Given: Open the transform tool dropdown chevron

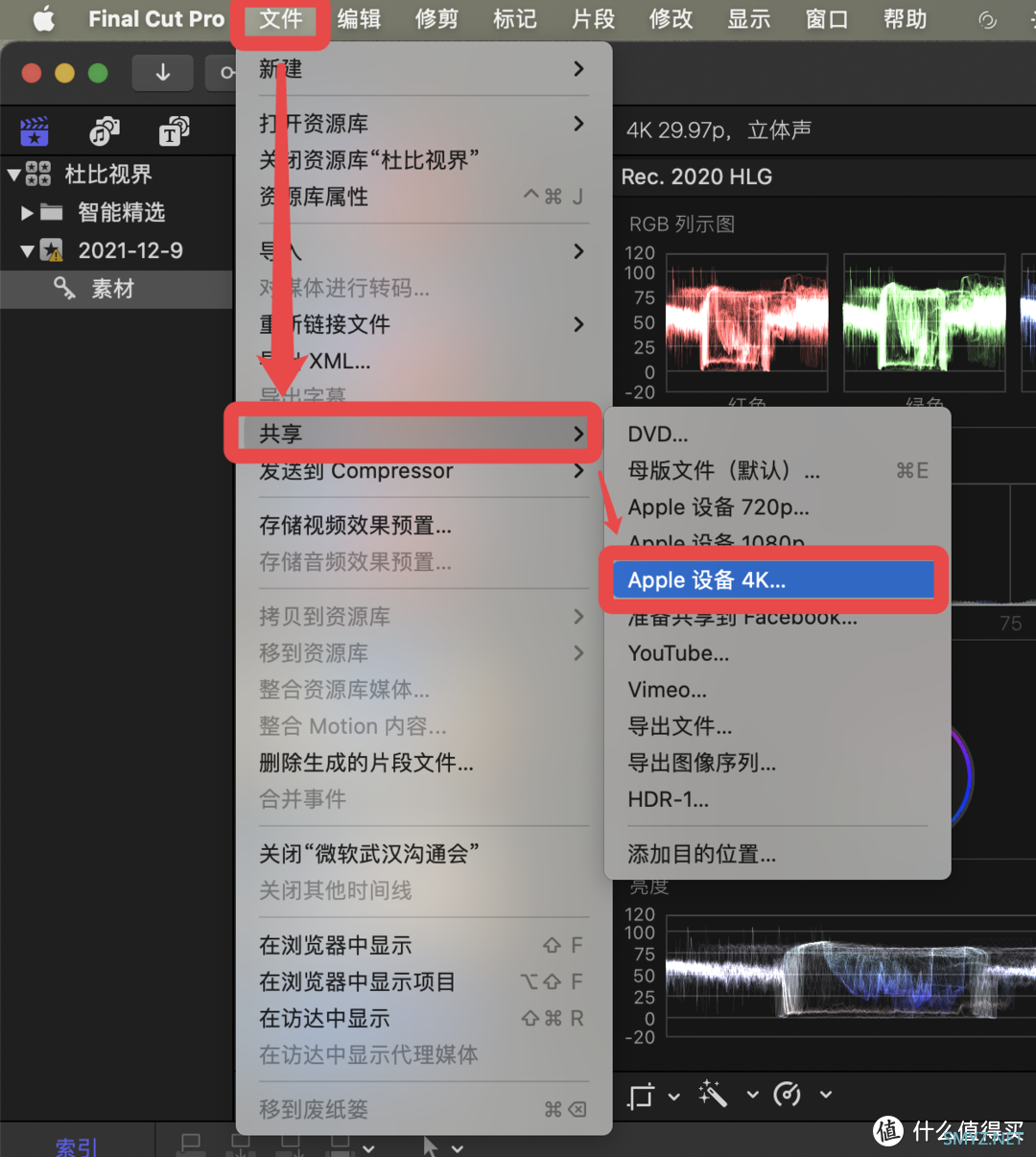Looking at the screenshot, I should [674, 1096].
